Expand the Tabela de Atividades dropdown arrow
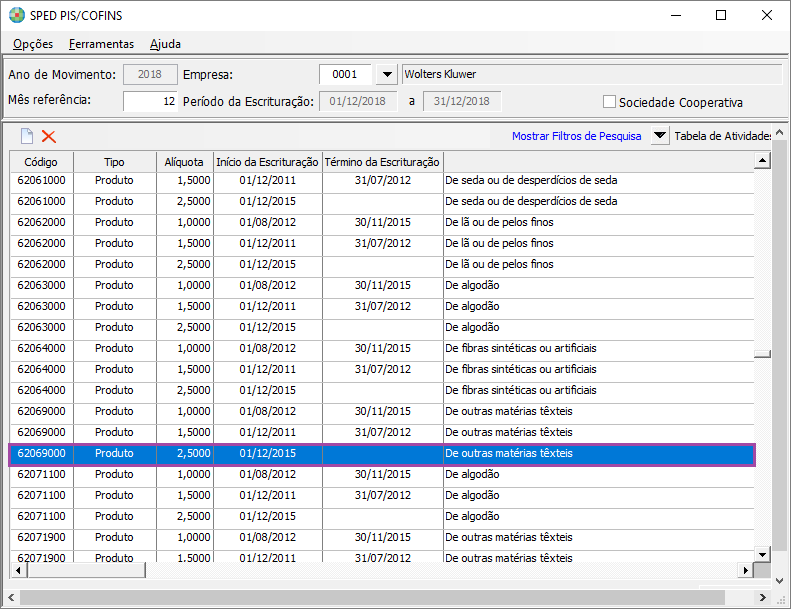This screenshot has height=609, width=791. (x=659, y=136)
